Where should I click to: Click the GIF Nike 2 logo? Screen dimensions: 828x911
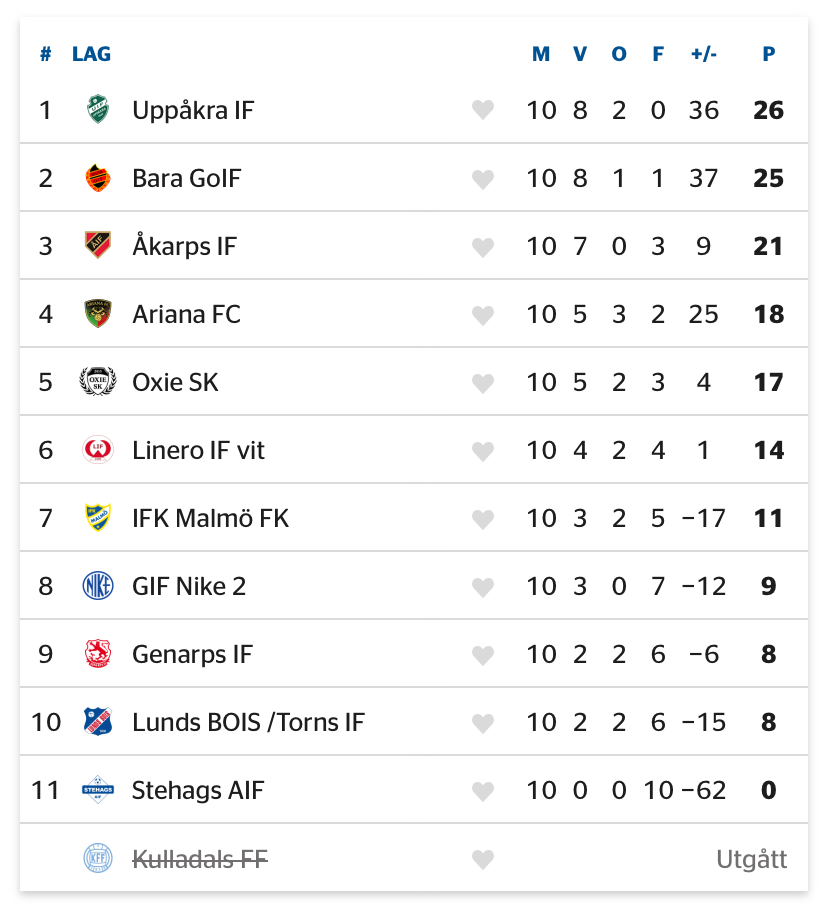tap(97, 586)
